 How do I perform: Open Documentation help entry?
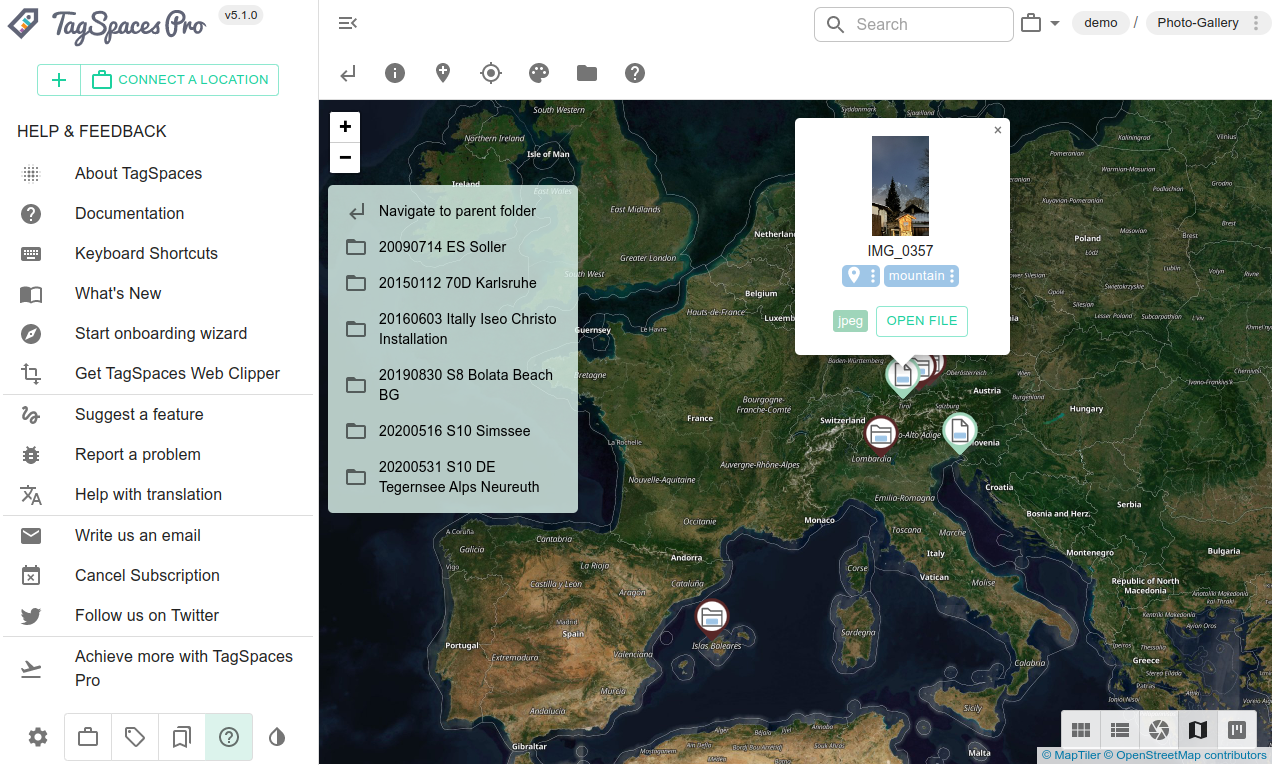(159, 214)
